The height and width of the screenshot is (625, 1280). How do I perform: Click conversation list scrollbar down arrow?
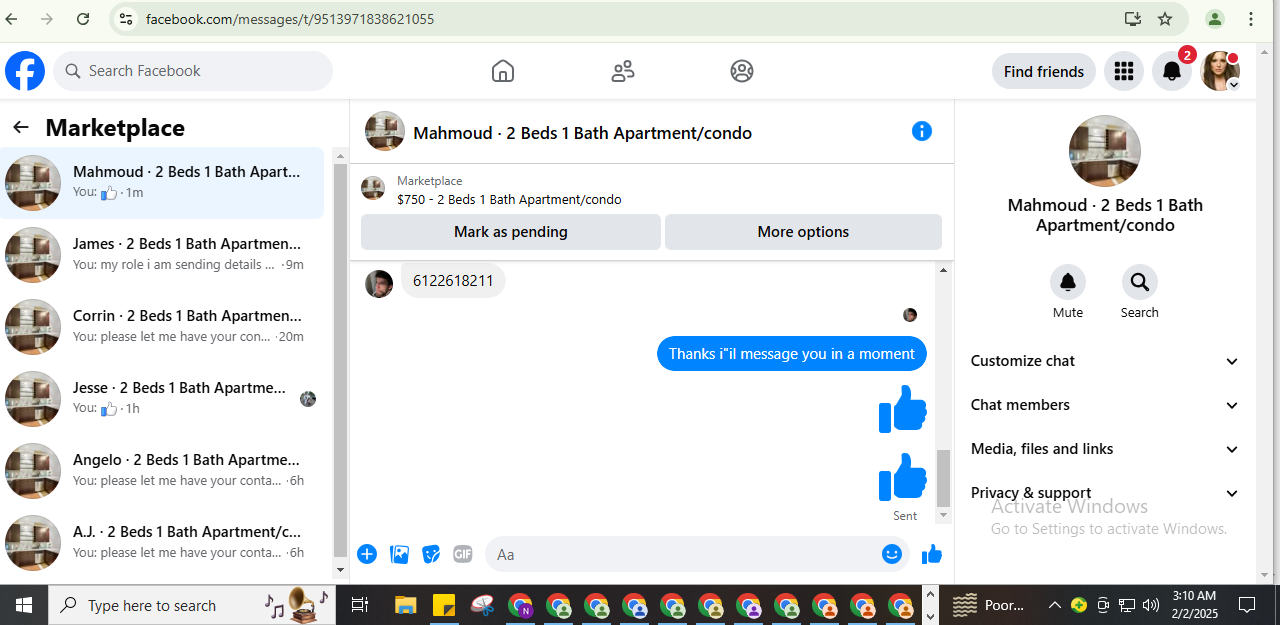click(x=340, y=570)
